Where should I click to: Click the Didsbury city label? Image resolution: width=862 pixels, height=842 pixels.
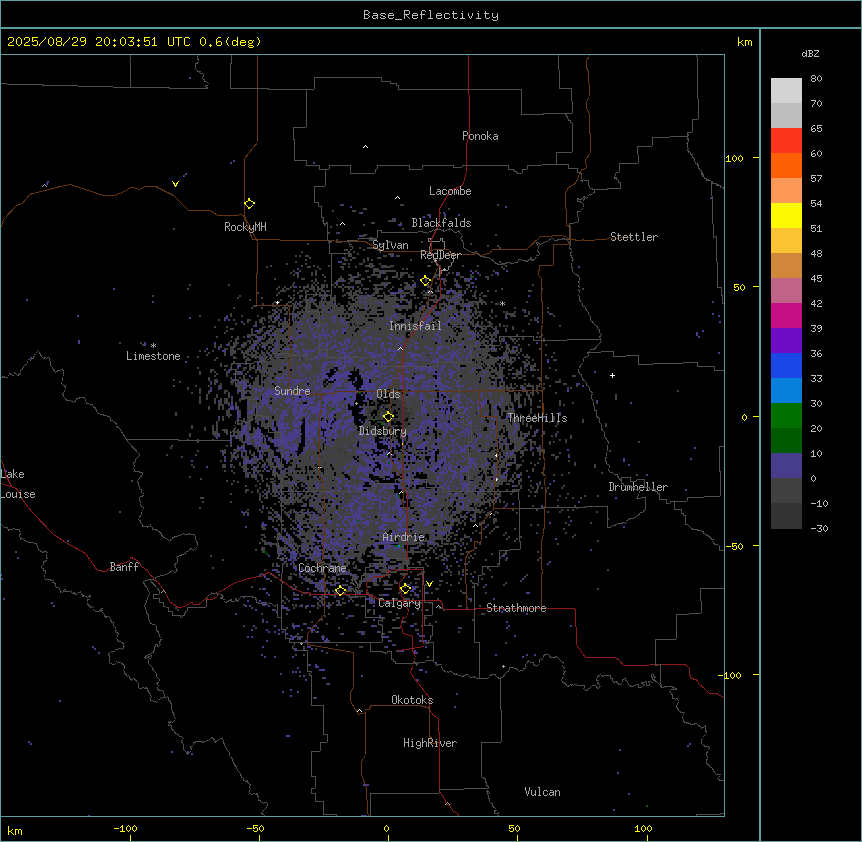383,431
